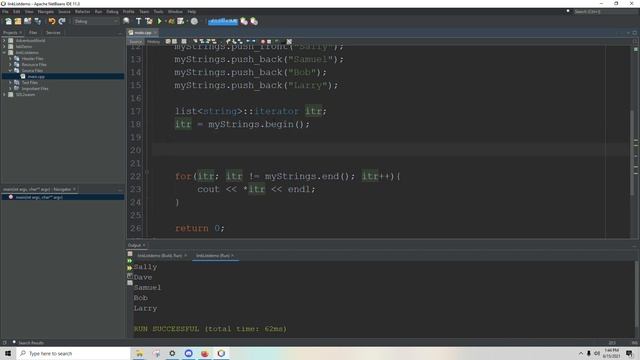Run the project with green play icon
Screen dimensions: 640x360
[x=160, y=21]
